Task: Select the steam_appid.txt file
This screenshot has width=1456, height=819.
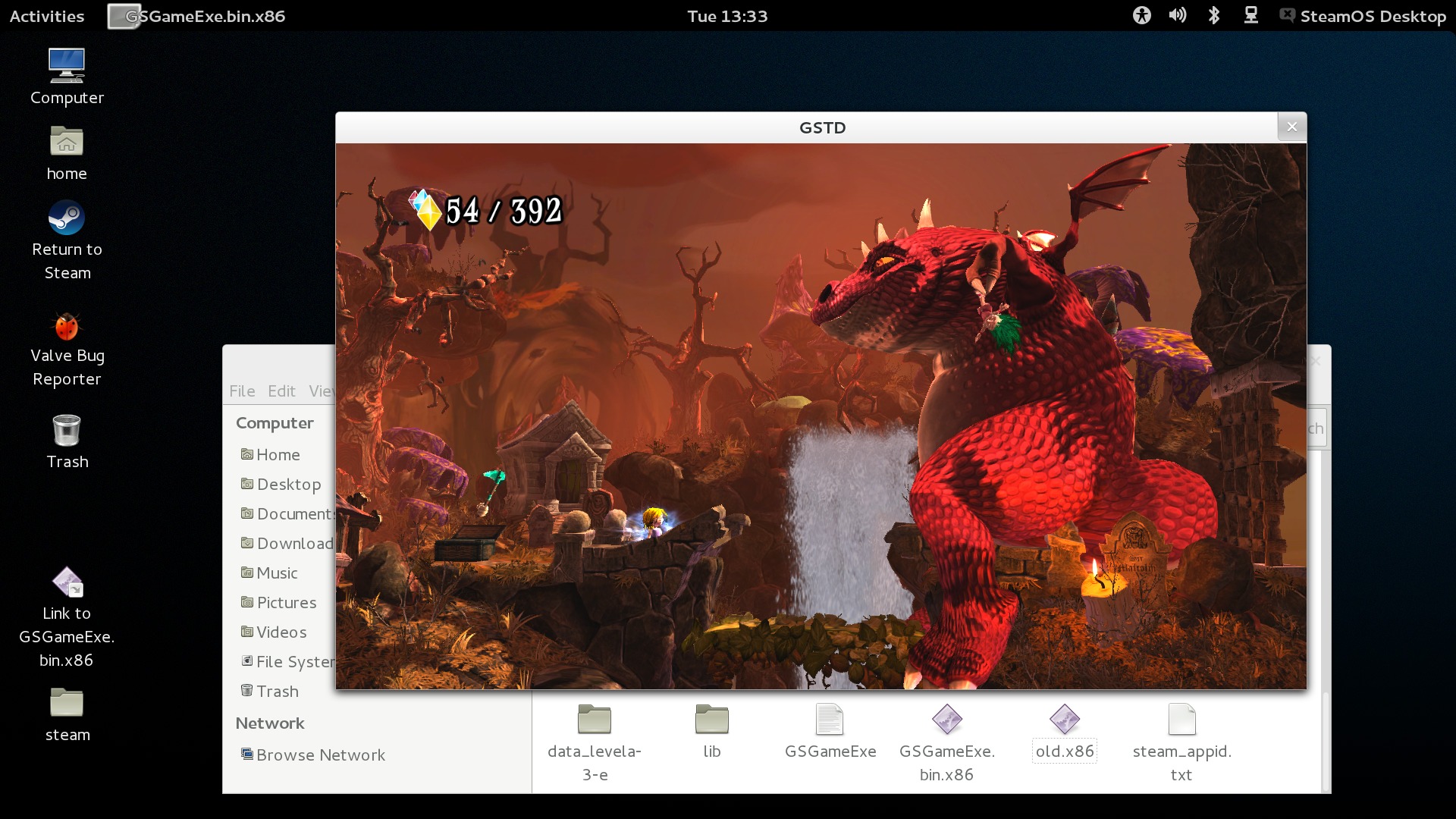Action: click(1181, 744)
